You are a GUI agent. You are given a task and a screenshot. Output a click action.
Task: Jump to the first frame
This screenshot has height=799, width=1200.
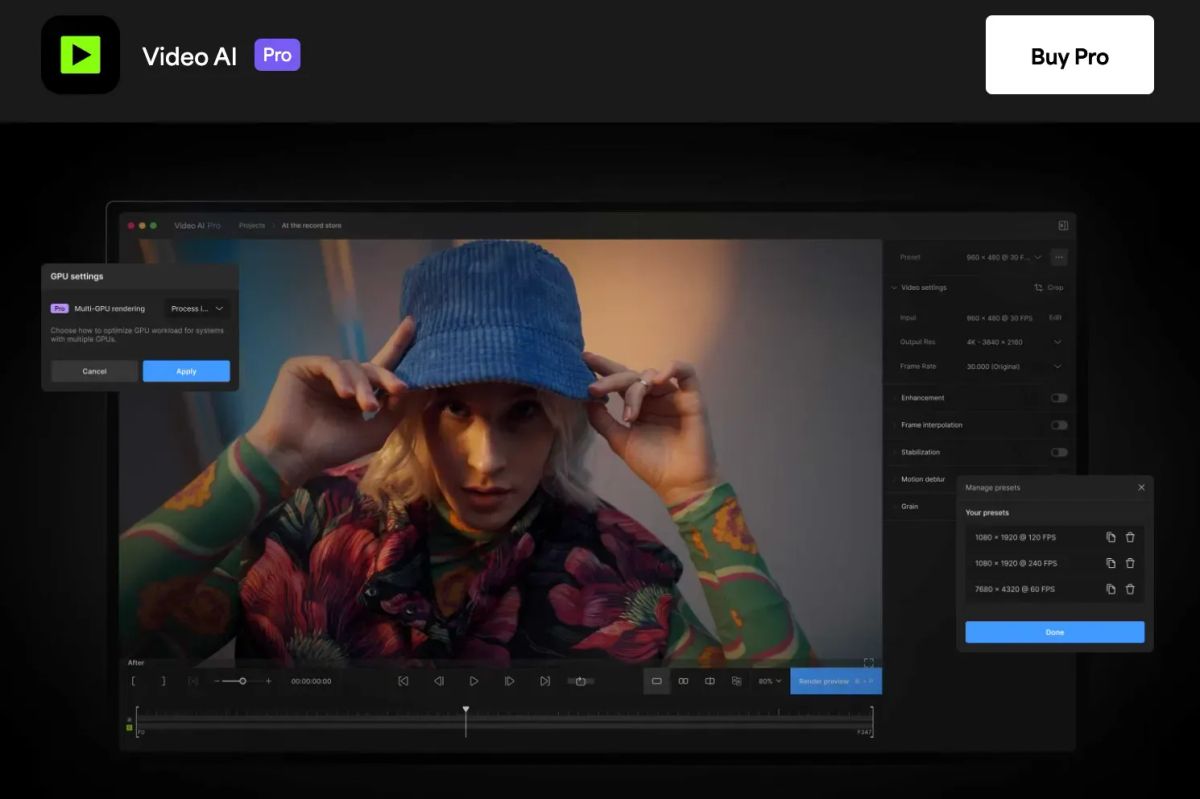coord(403,681)
